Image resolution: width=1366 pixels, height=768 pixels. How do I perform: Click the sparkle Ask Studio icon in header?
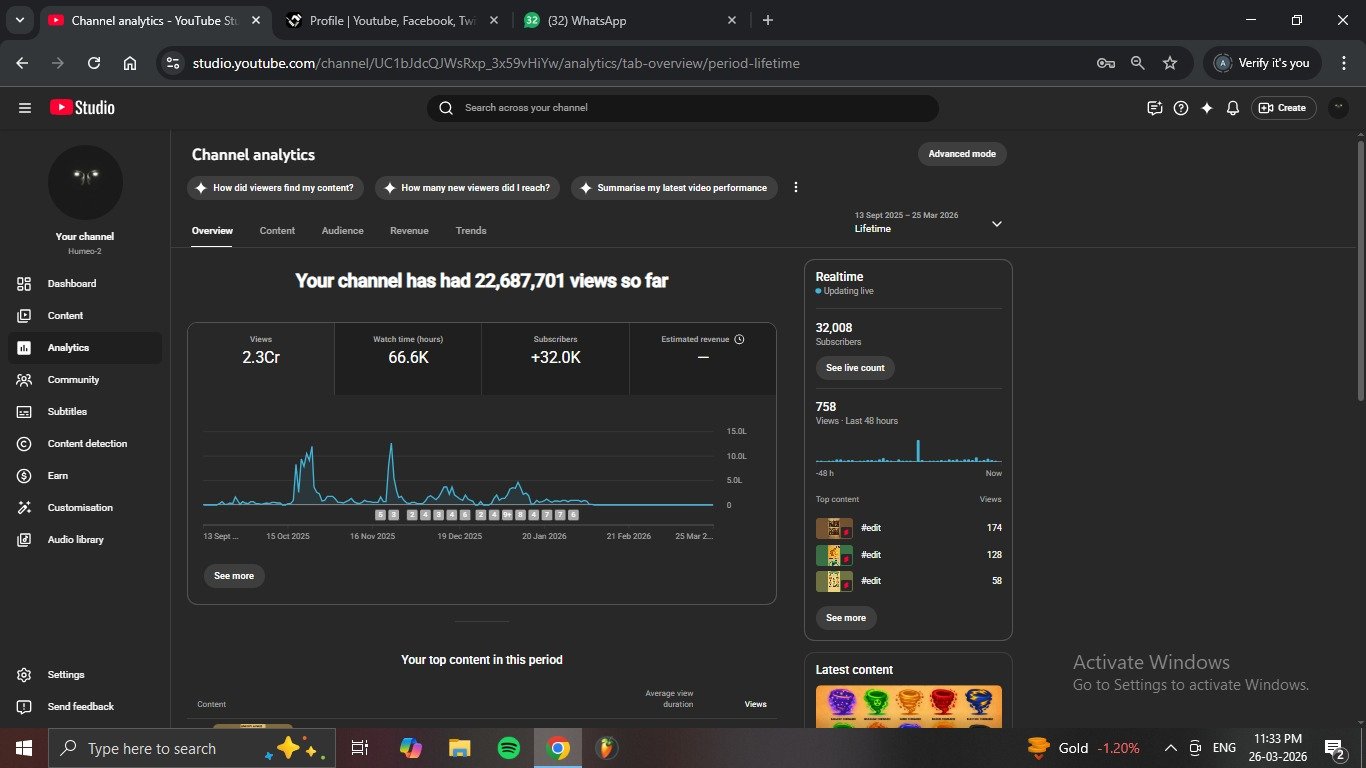tap(1207, 108)
